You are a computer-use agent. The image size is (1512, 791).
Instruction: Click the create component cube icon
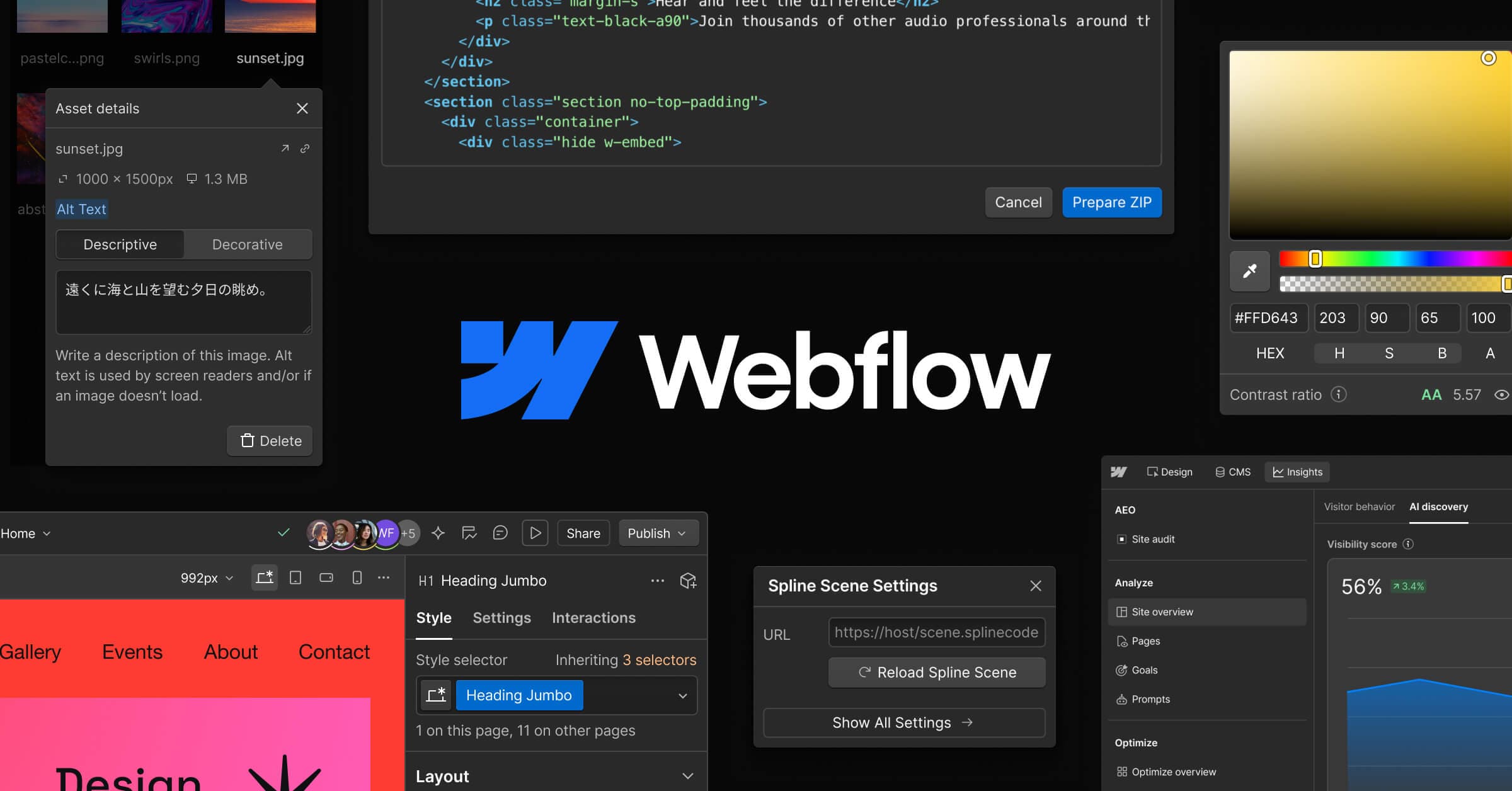688,581
